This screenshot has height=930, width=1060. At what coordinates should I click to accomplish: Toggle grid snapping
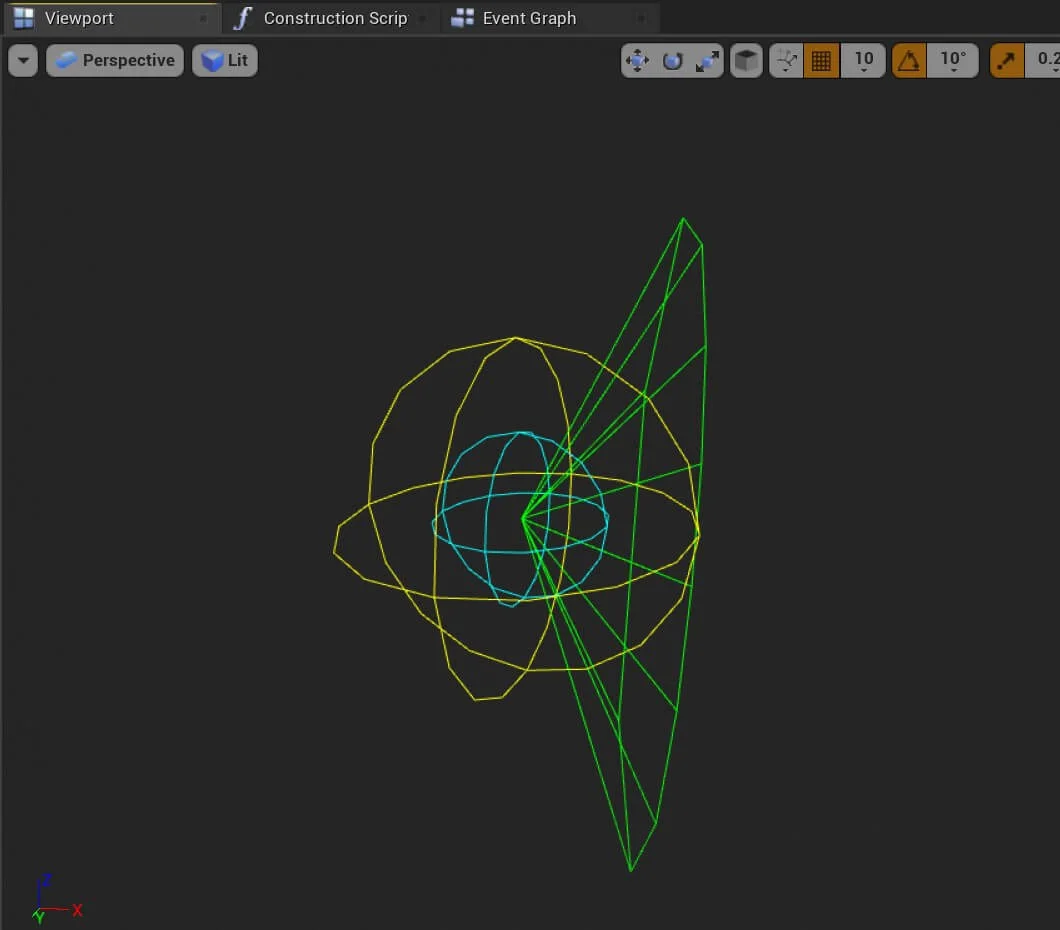click(x=821, y=61)
